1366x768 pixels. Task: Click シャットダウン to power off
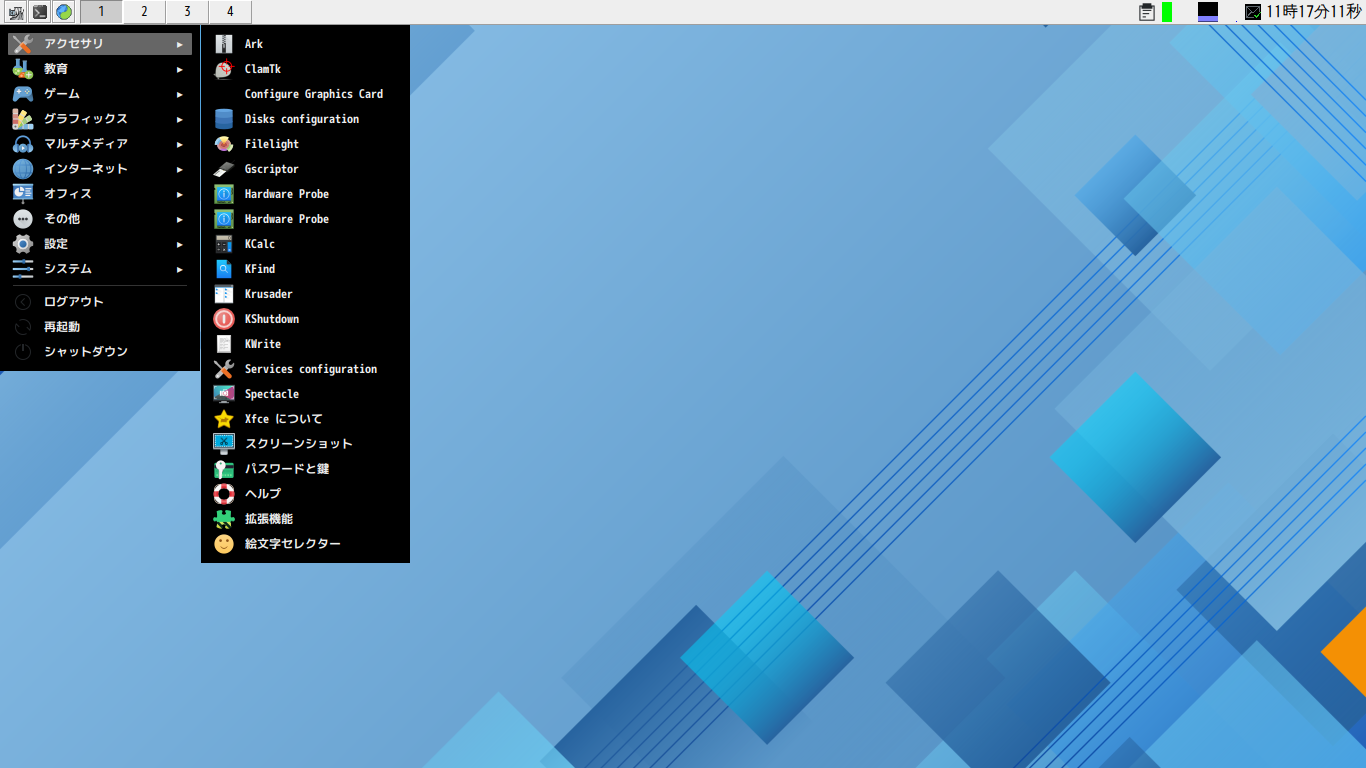click(x=100, y=352)
